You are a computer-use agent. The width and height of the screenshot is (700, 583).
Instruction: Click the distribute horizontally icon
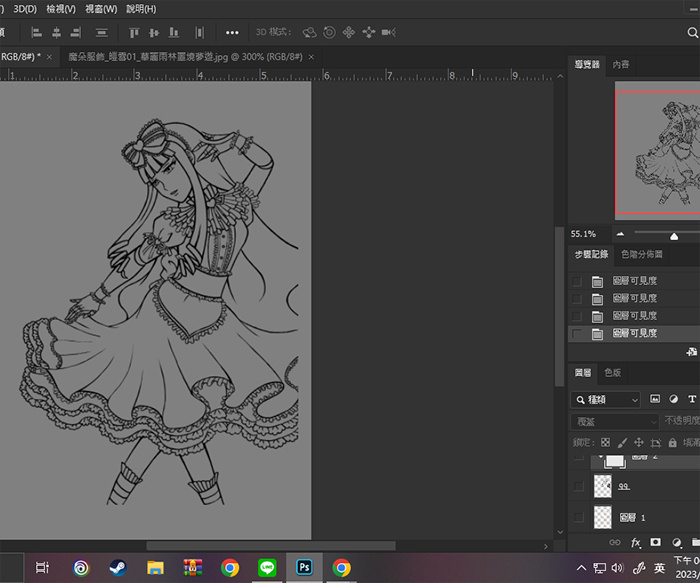(200, 33)
